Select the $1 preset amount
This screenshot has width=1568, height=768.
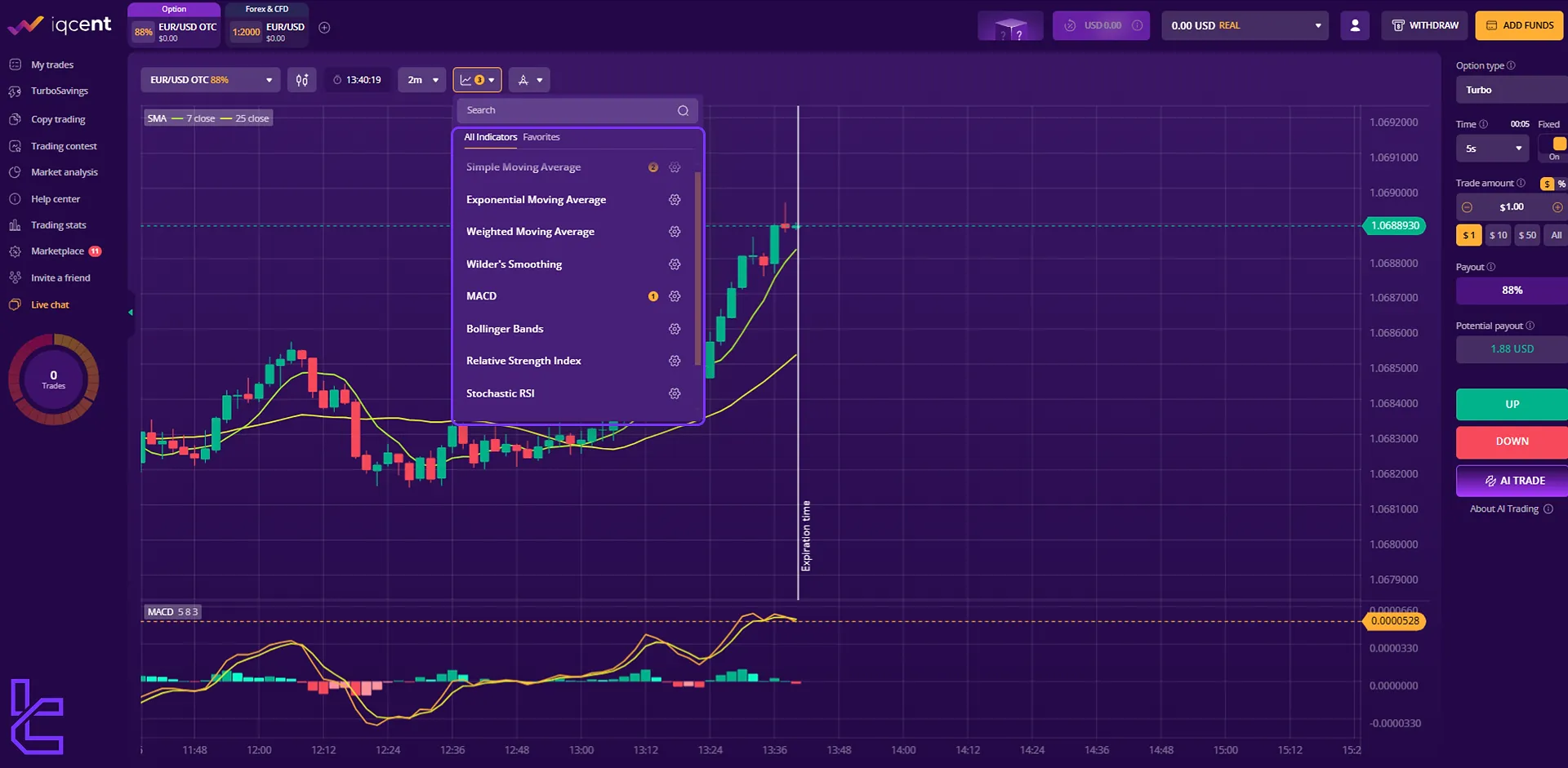coord(1468,235)
